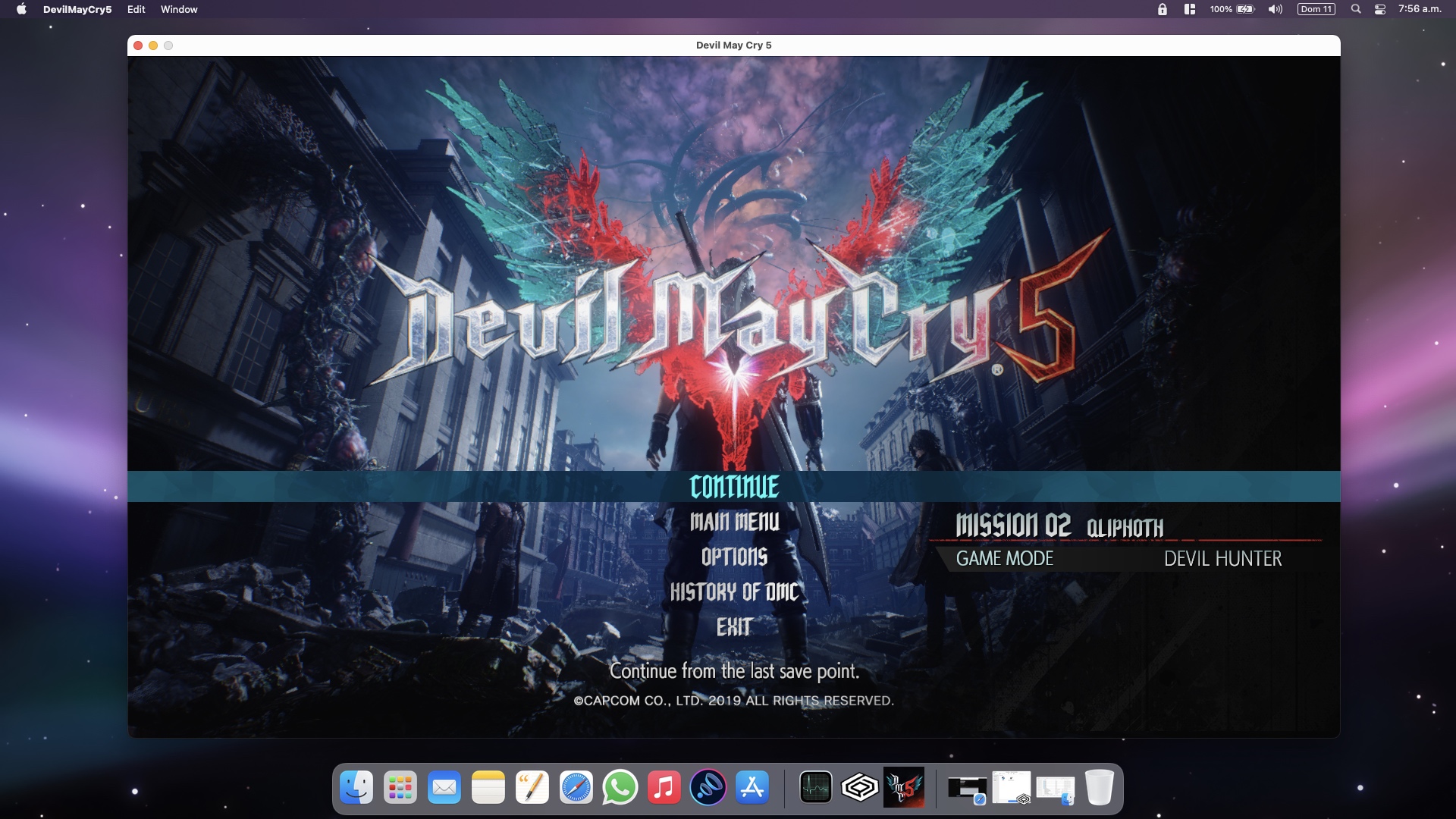The height and width of the screenshot is (819, 1456).
Task: Open Spotlight search in menu bar
Action: click(x=1356, y=9)
